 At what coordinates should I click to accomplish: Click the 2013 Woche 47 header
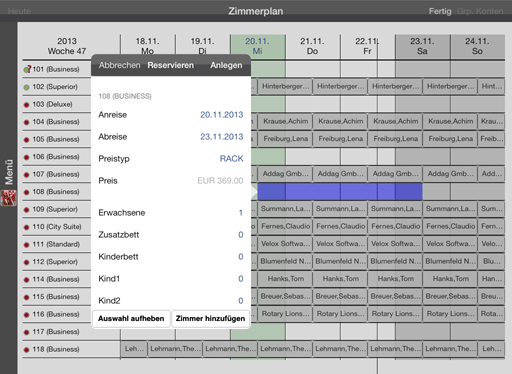click(x=67, y=46)
